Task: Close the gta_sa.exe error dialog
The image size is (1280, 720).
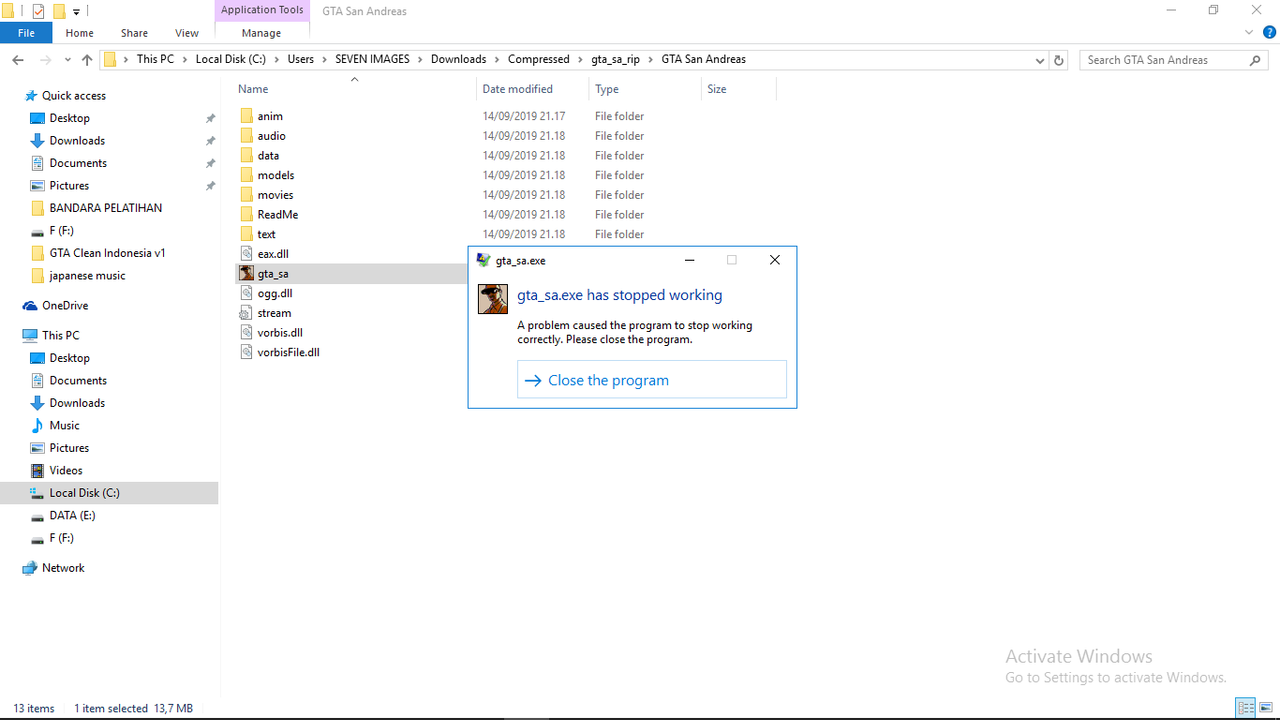Action: (774, 260)
